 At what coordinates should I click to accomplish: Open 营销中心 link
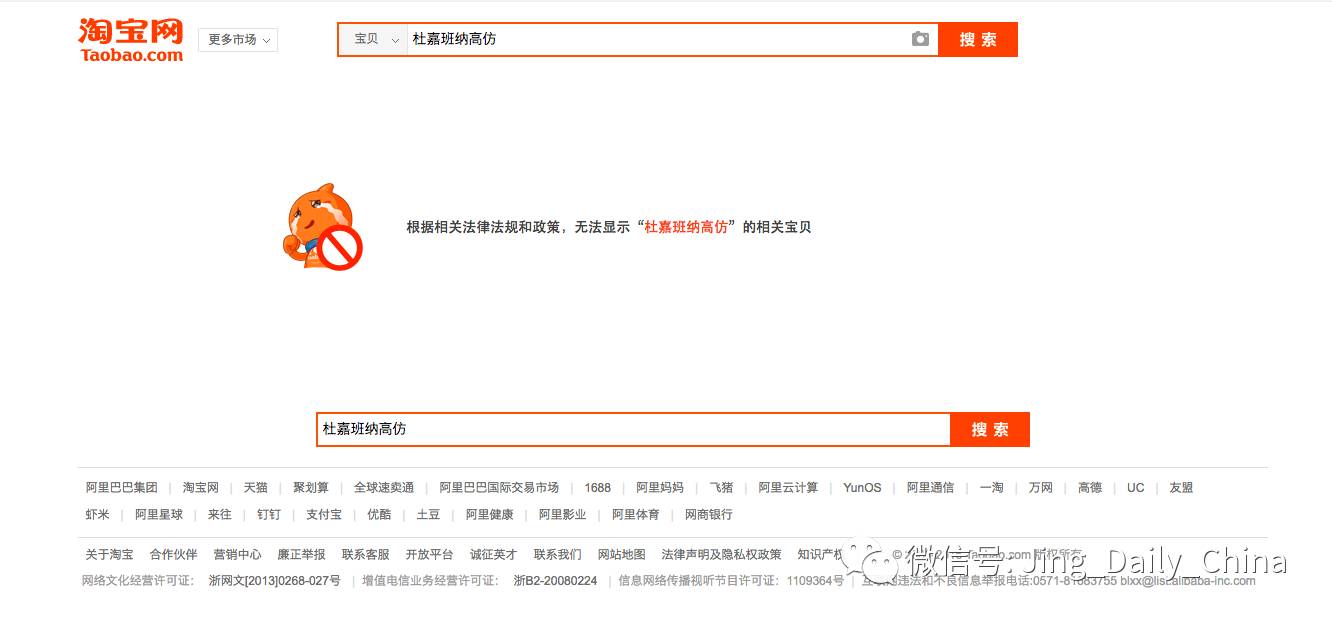coord(238,554)
